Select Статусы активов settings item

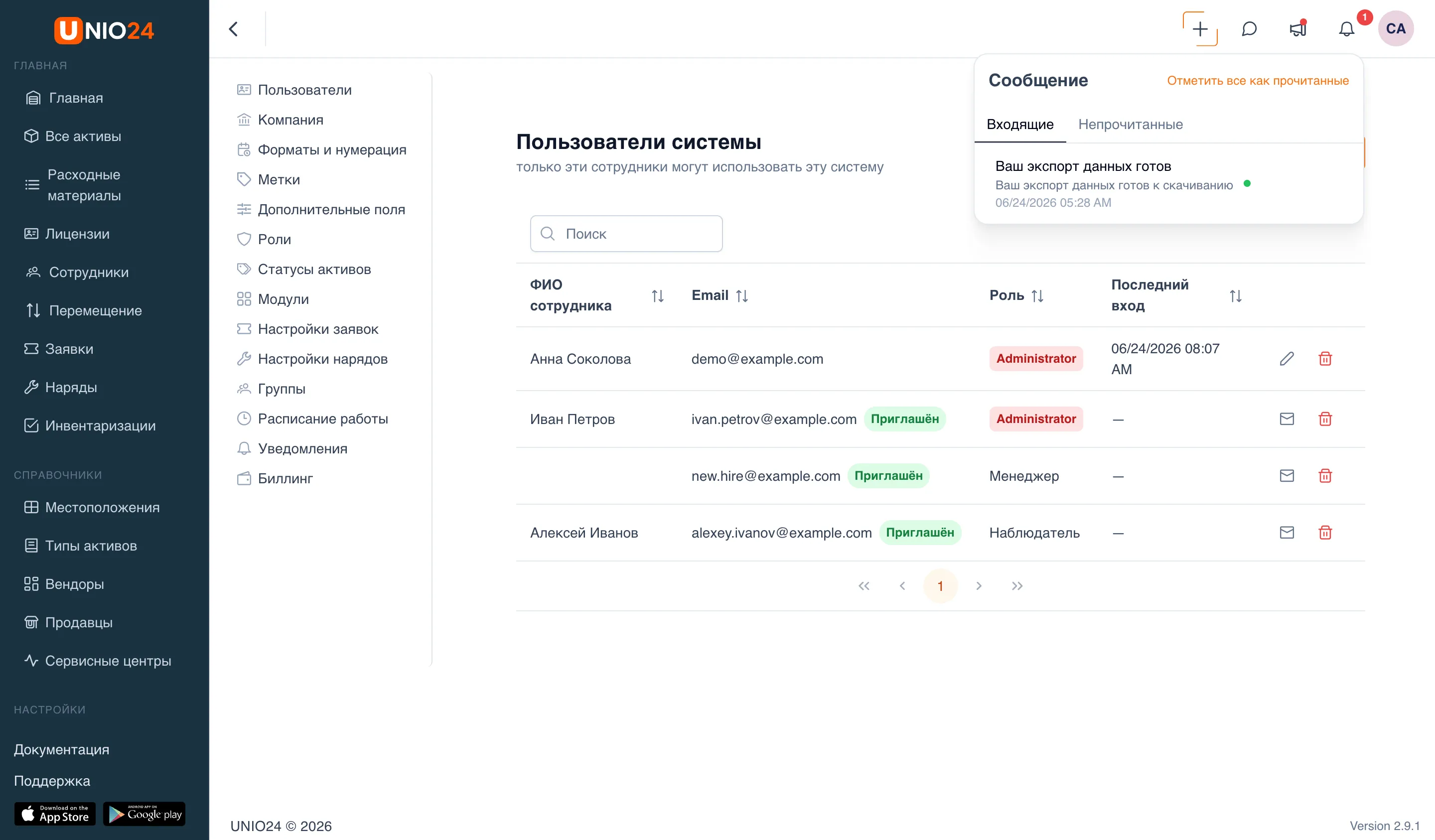[303, 270]
